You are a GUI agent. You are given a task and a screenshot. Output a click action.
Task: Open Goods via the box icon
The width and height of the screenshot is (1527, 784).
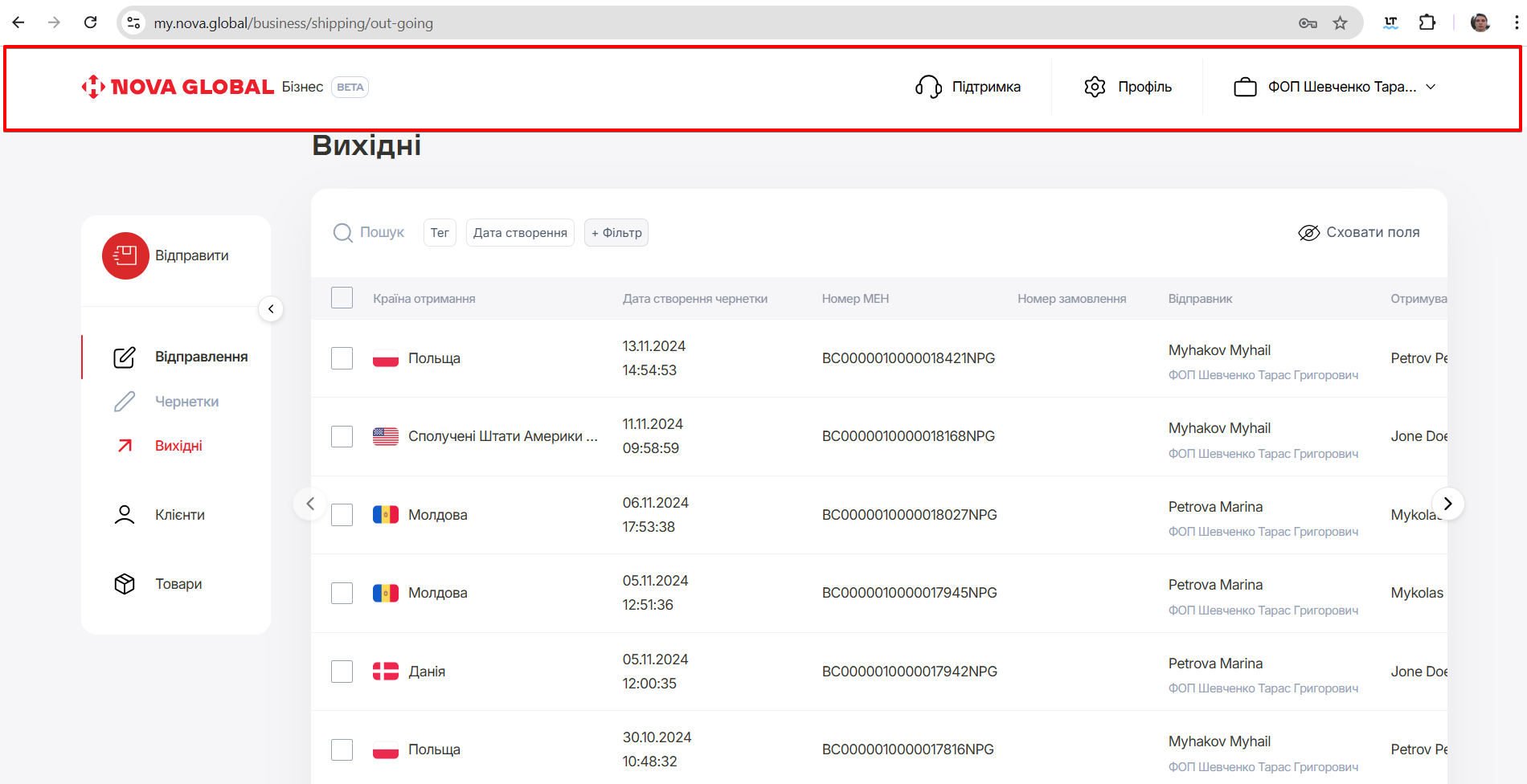coord(125,584)
